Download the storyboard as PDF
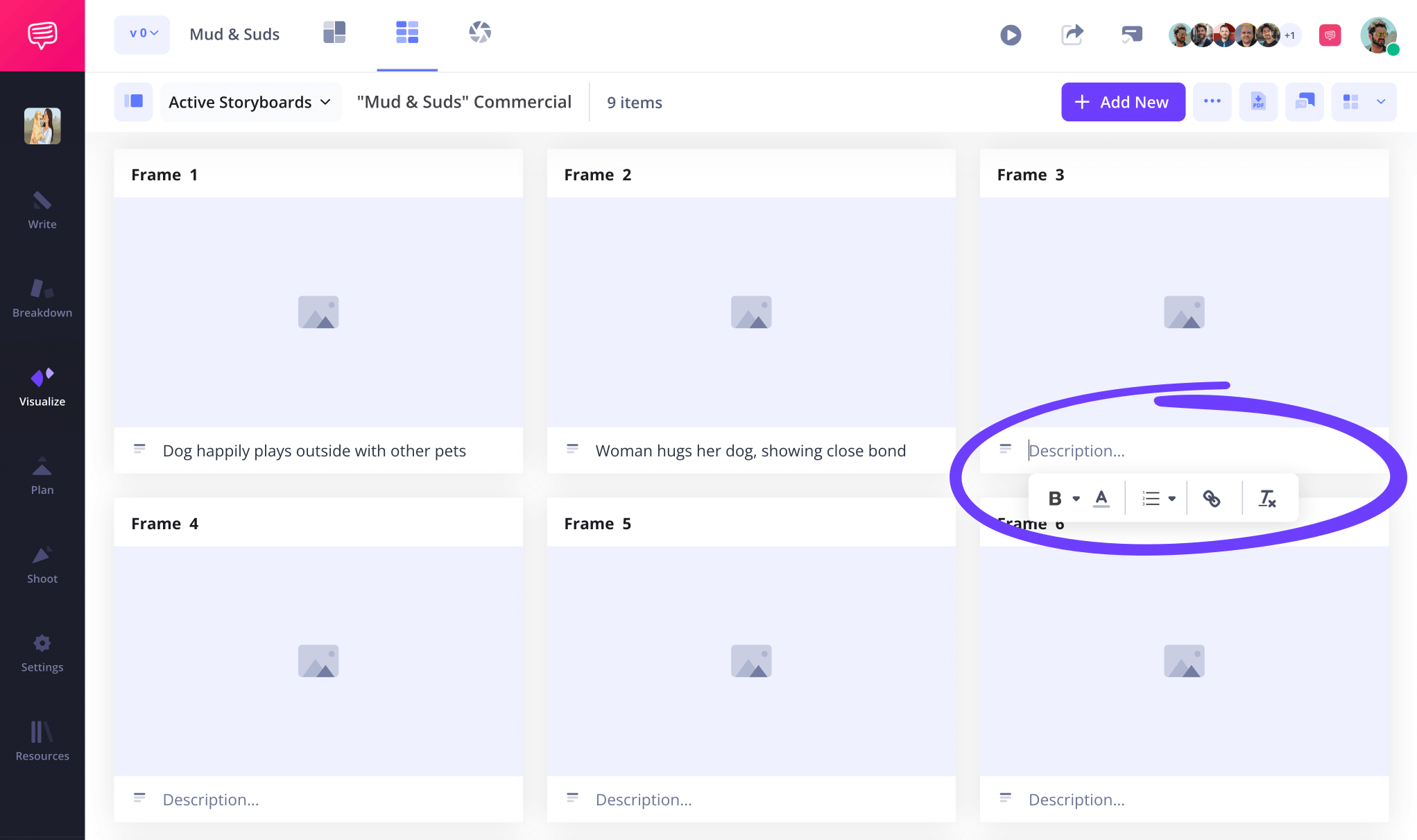This screenshot has width=1417, height=840. point(1257,101)
